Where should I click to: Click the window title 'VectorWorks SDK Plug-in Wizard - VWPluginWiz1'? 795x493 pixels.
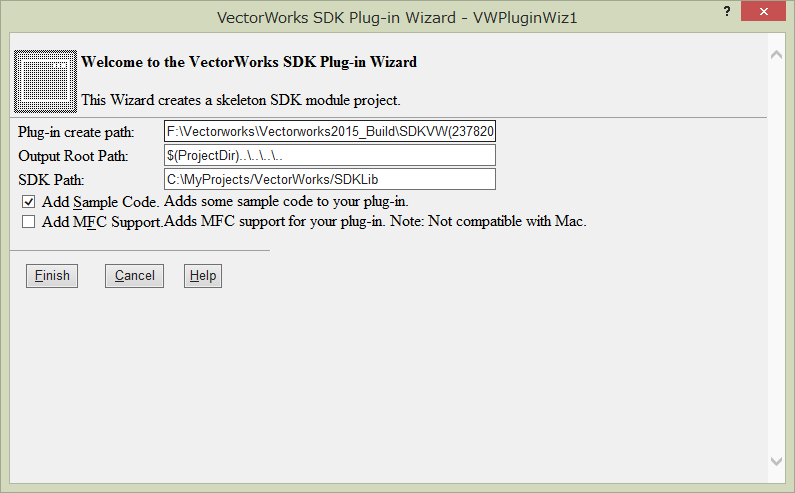coord(397,18)
